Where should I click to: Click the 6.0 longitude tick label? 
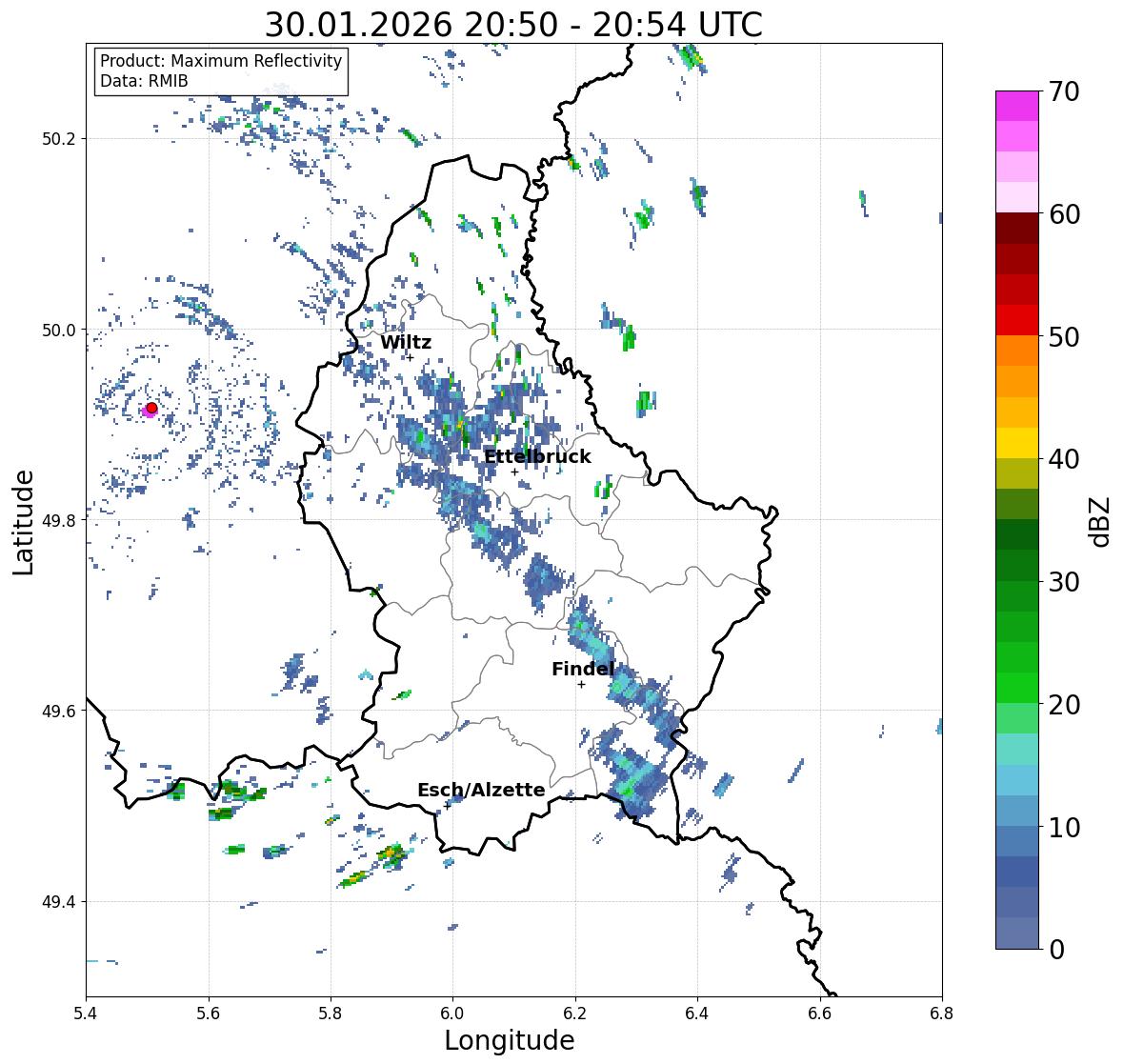point(452,1014)
